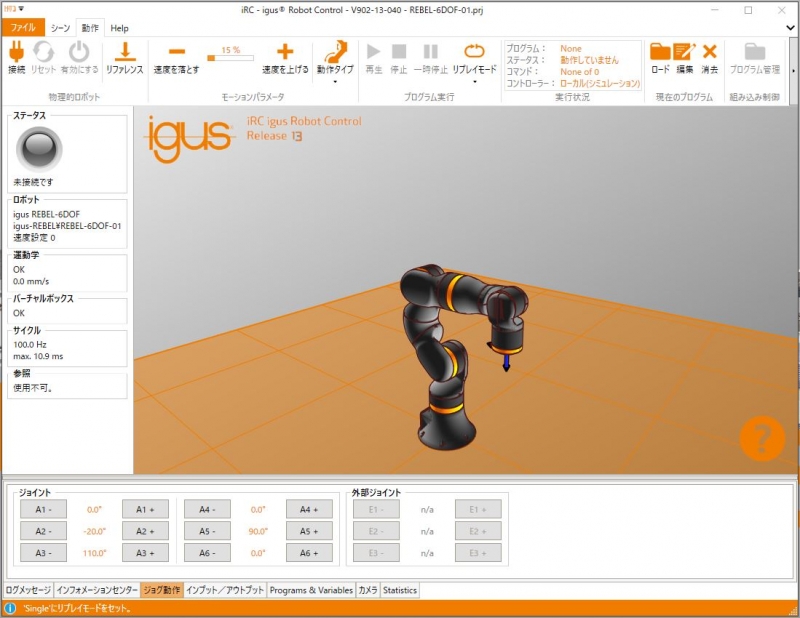Click the A2 value -20.0°
The width and height of the screenshot is (800, 618).
[x=94, y=531]
